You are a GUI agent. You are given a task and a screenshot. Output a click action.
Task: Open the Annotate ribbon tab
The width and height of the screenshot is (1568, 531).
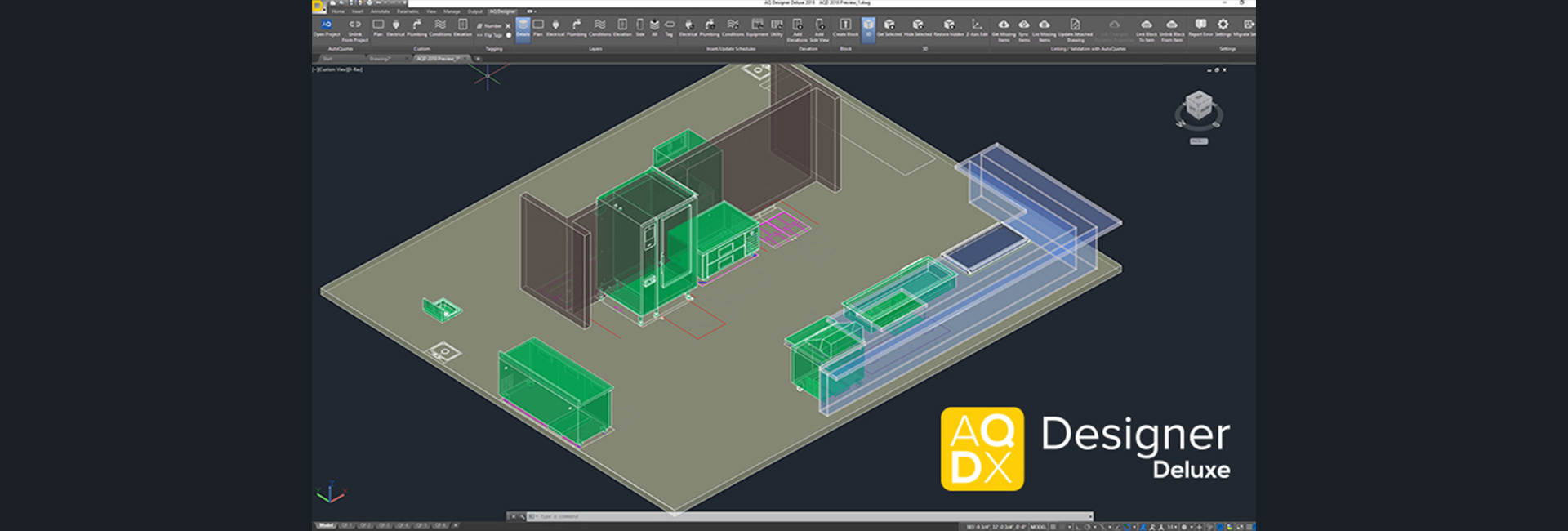coord(381,11)
